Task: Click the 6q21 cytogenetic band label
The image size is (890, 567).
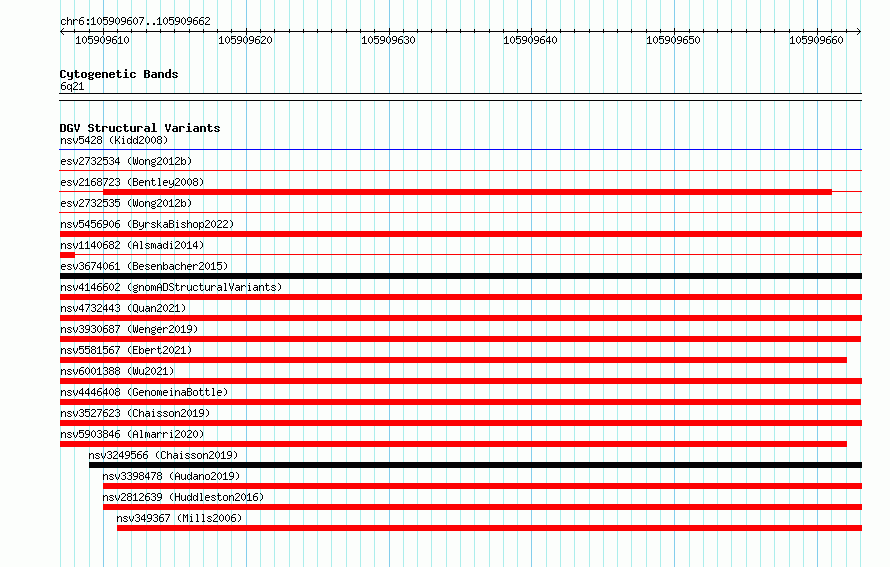Action: (72, 86)
